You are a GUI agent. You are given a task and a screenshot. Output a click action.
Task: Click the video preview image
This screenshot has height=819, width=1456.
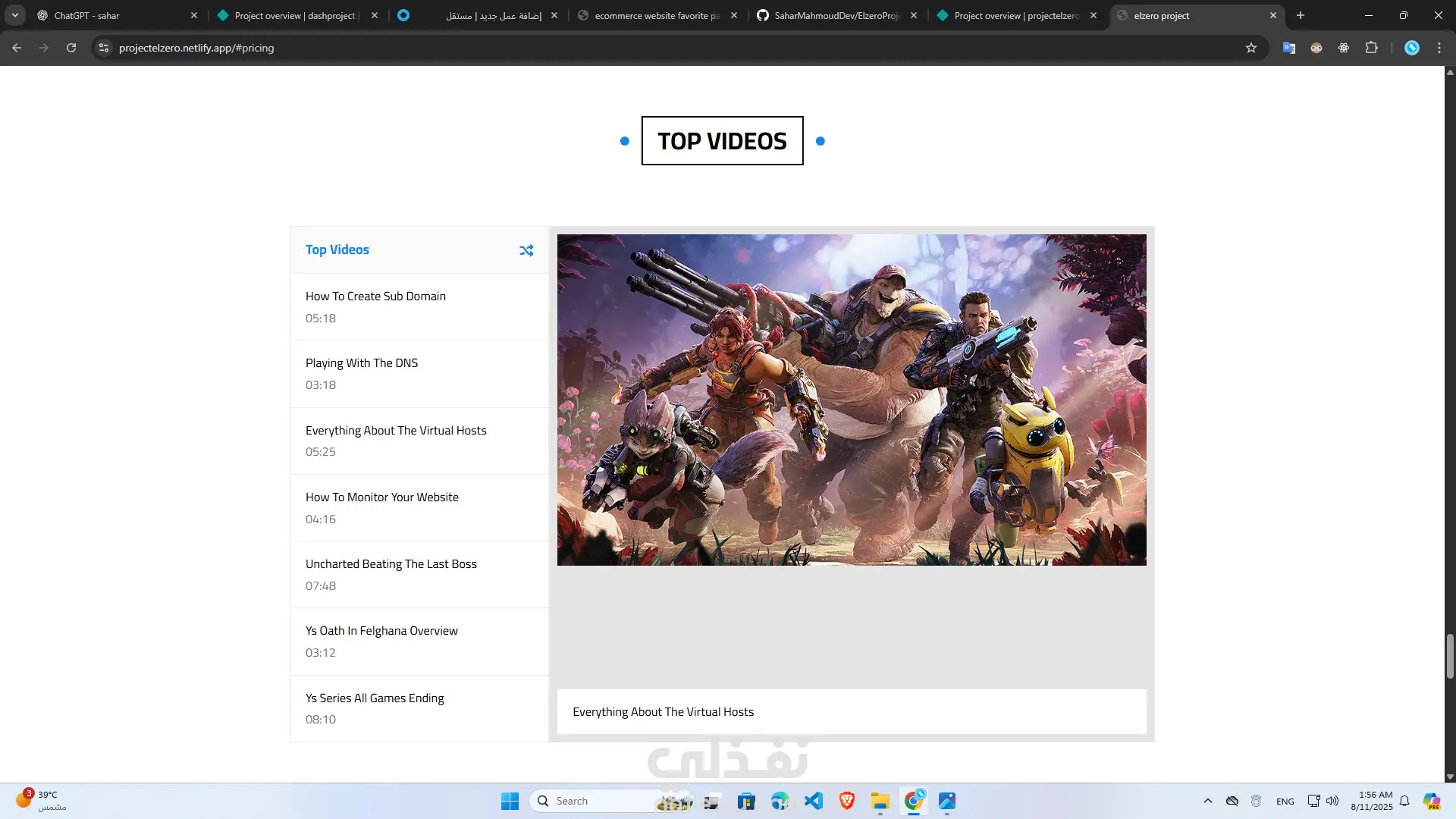click(852, 400)
